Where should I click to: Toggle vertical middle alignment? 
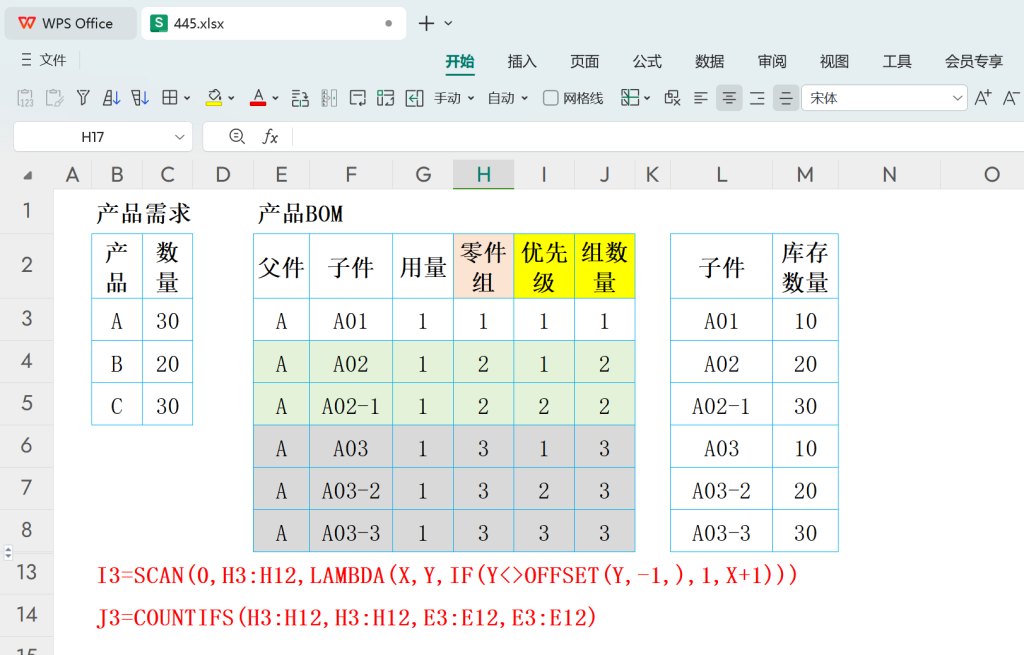(x=786, y=98)
